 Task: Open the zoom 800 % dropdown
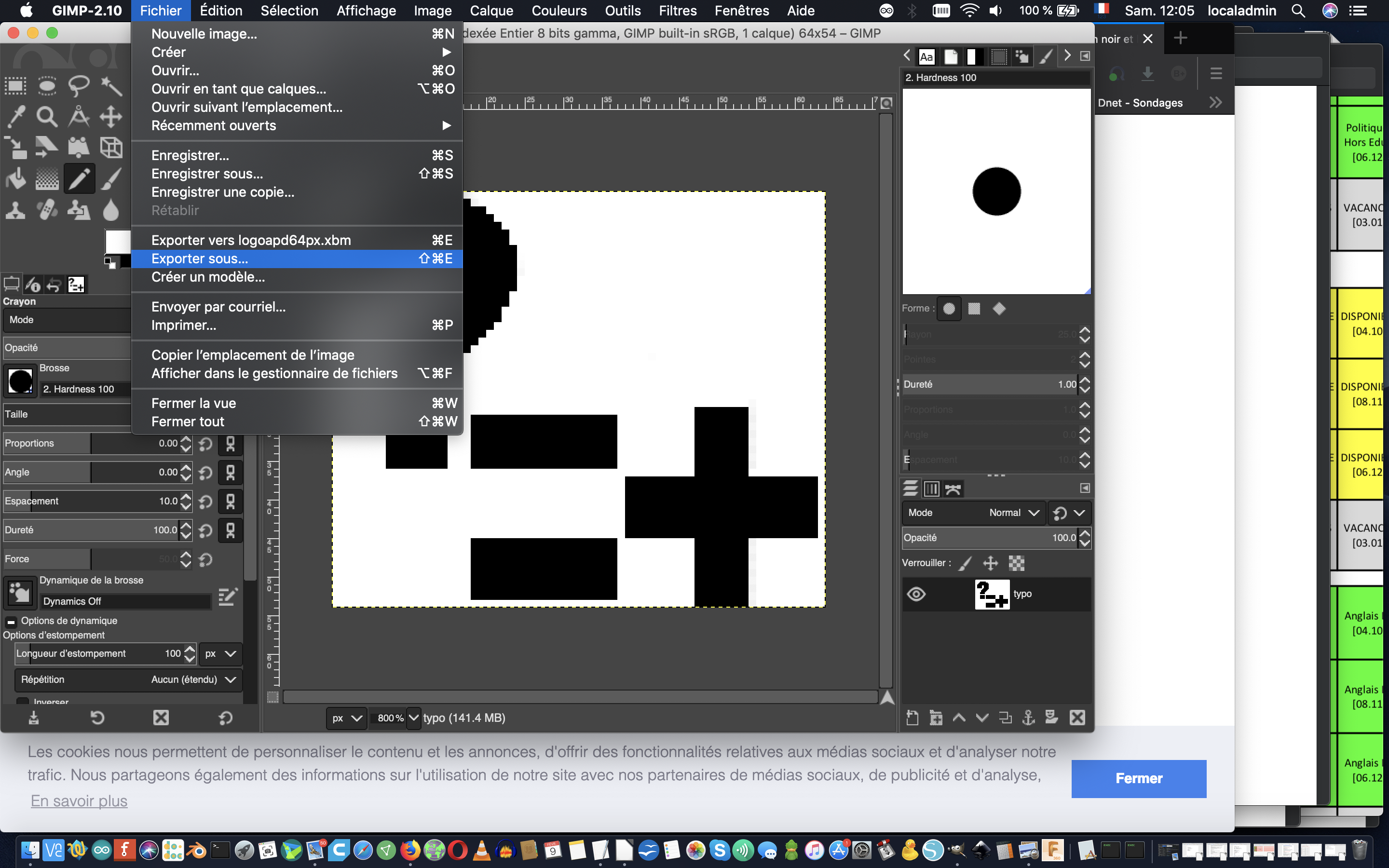pyautogui.click(x=413, y=718)
